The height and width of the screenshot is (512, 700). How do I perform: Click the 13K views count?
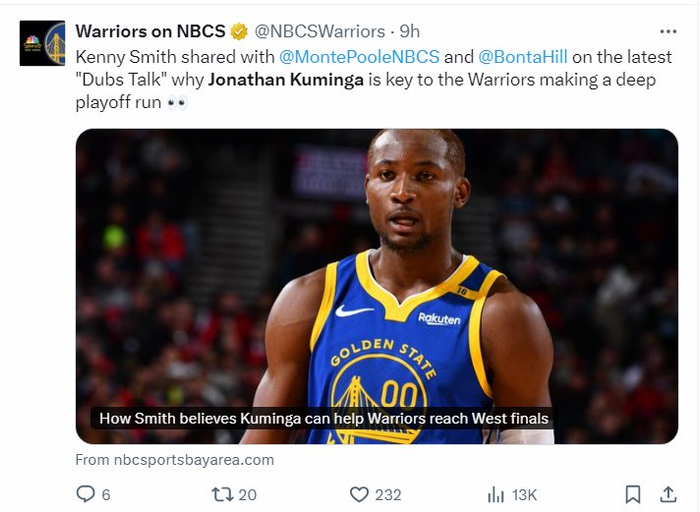(524, 494)
